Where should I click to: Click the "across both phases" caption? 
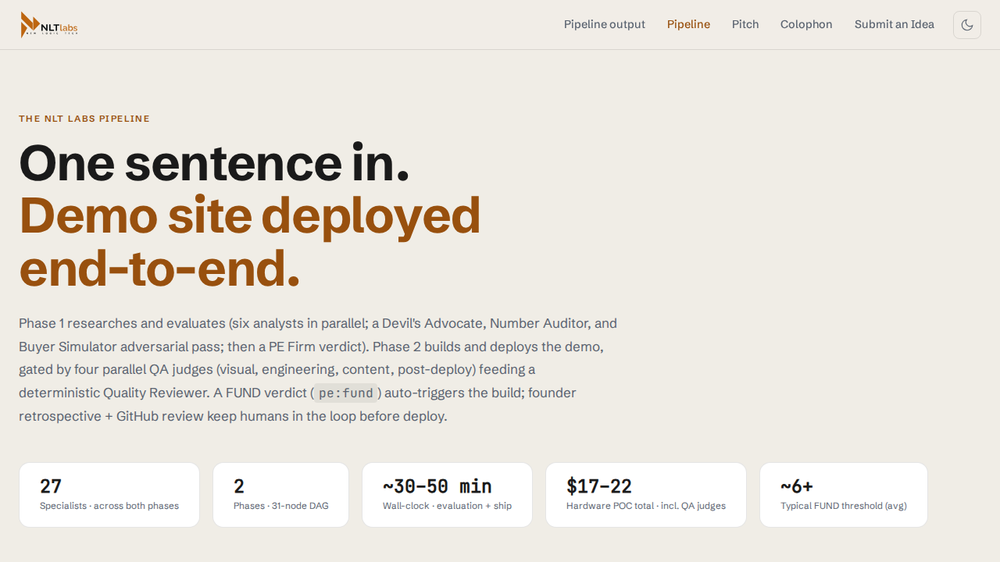point(136,506)
